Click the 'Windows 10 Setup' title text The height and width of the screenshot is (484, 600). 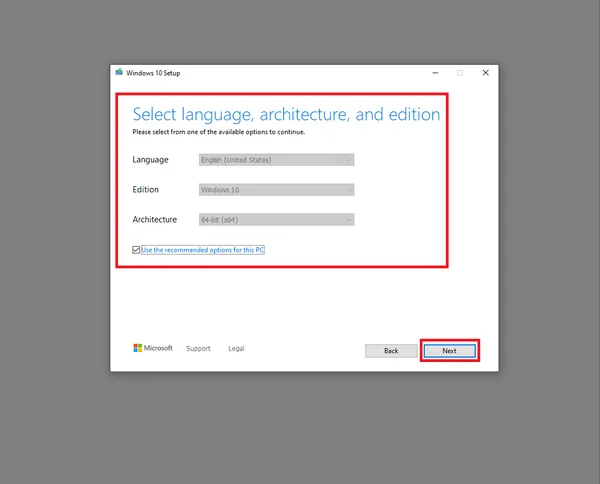(x=153, y=73)
